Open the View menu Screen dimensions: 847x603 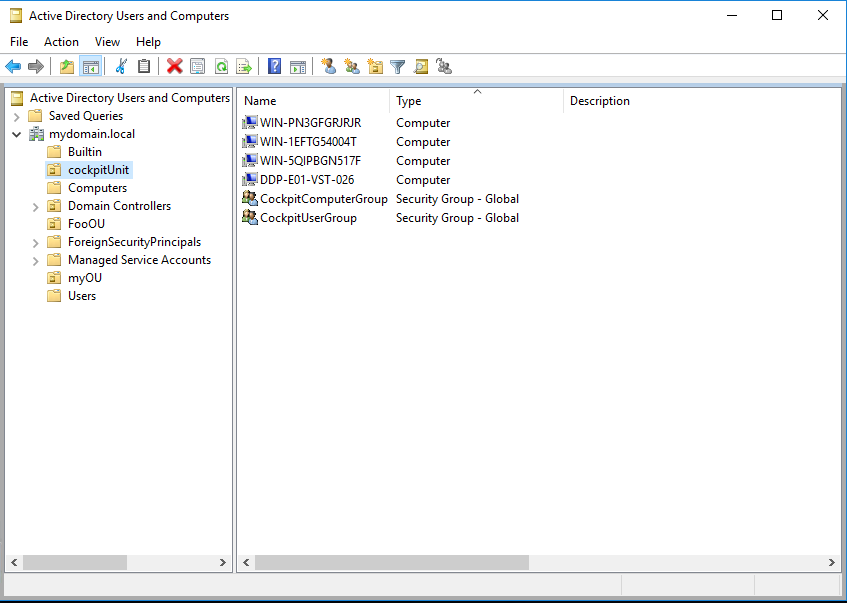107,42
